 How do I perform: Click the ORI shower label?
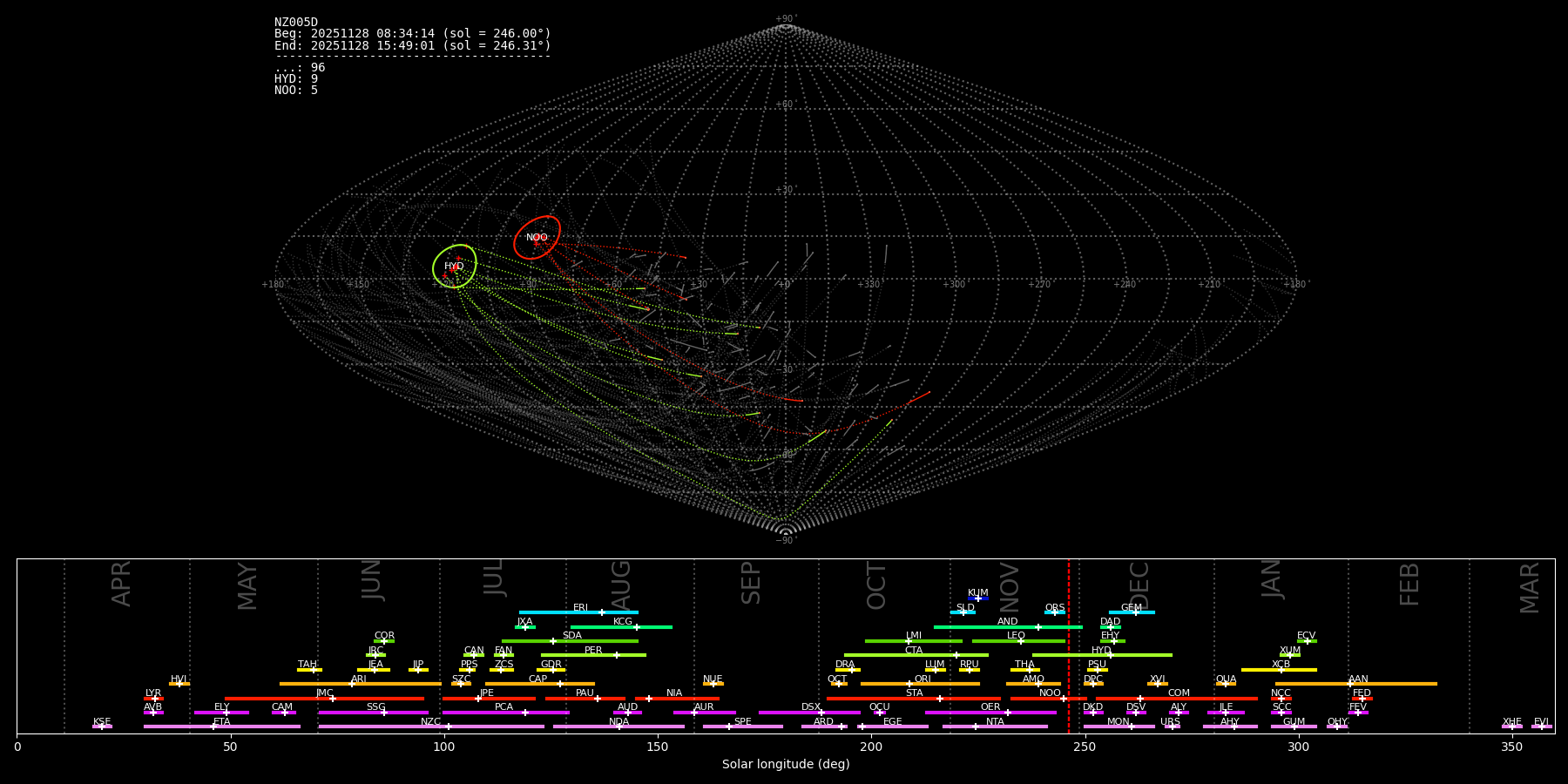click(923, 679)
